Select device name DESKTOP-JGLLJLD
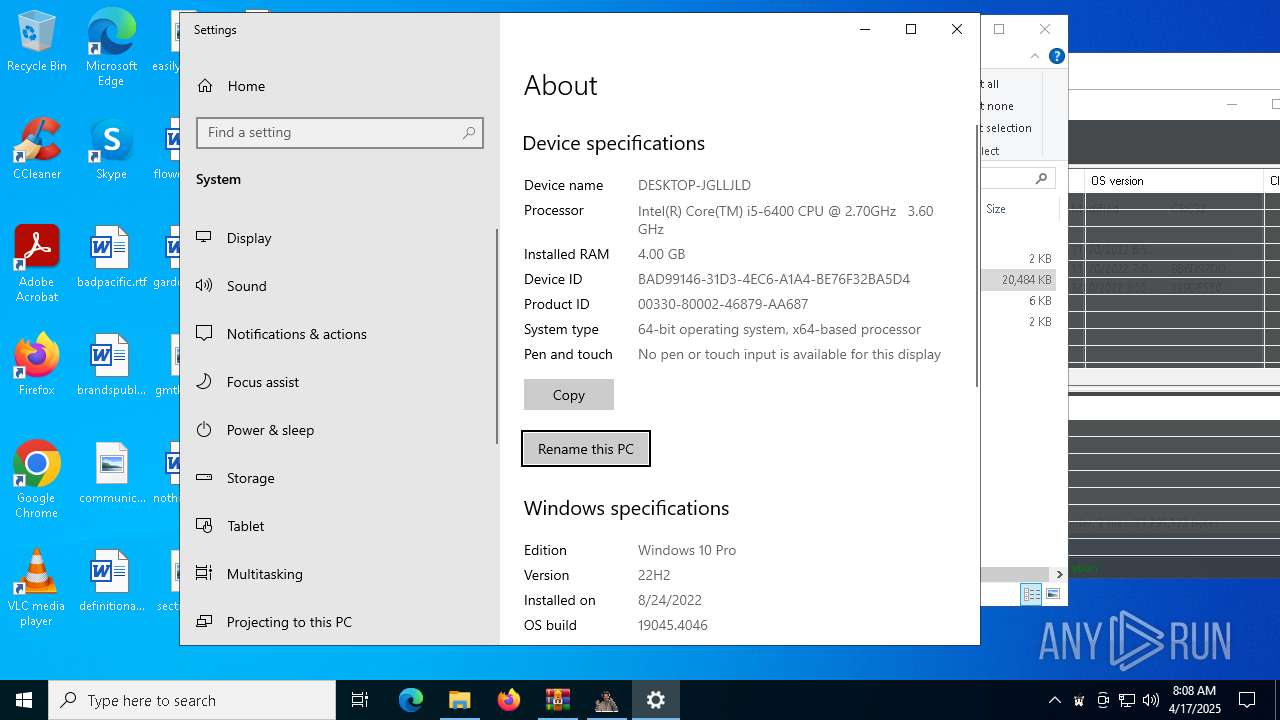 click(x=694, y=185)
